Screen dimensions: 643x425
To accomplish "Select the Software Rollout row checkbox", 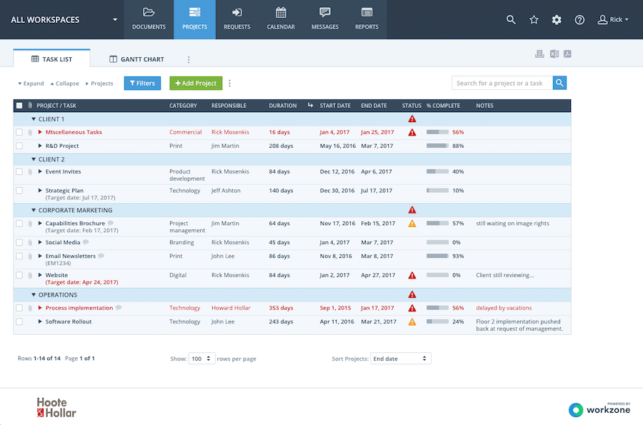I will pyautogui.click(x=18, y=322).
